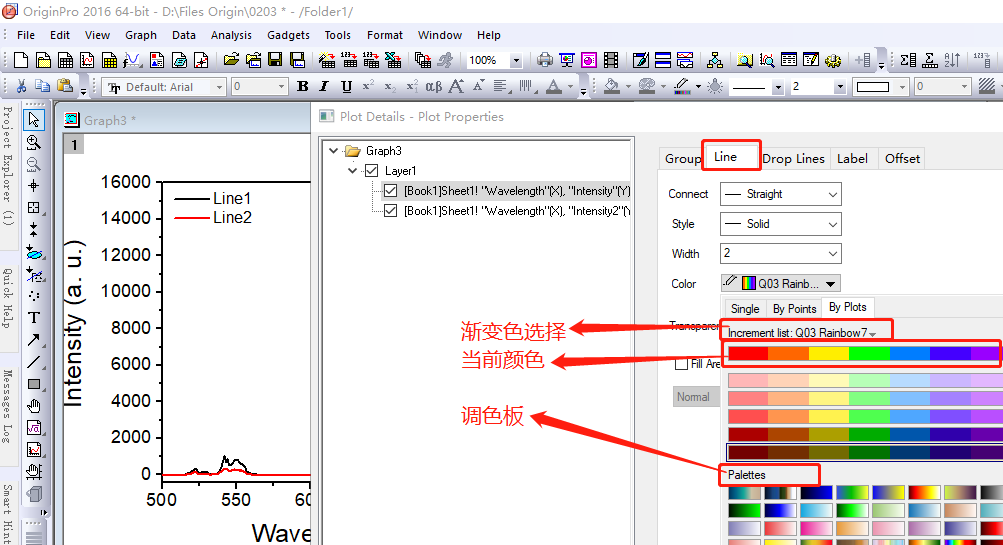
Task: Open the line Width dropdown
Action: click(x=780, y=253)
